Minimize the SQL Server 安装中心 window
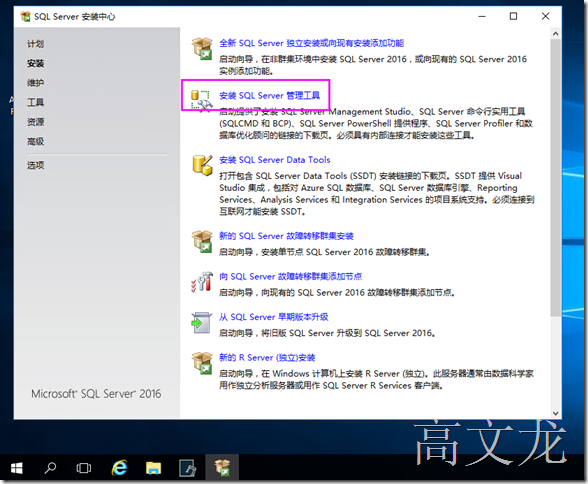Image resolution: width=588 pixels, height=484 pixels. [482, 16]
